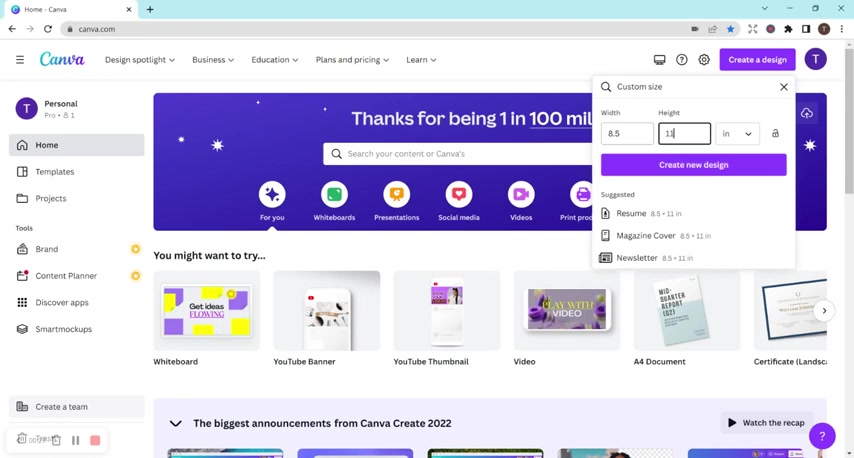Click the Height input field
Image resolution: width=854 pixels, height=458 pixels.
684,133
